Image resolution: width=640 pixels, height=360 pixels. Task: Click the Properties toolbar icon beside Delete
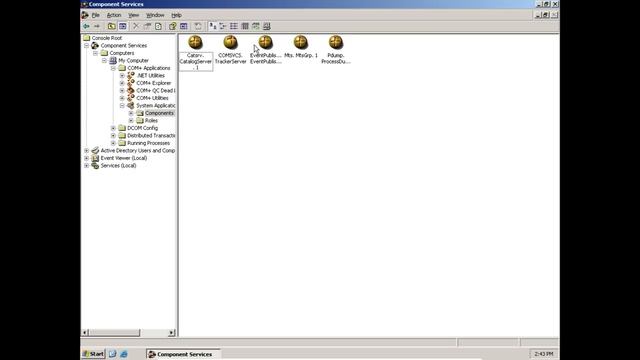(x=147, y=26)
